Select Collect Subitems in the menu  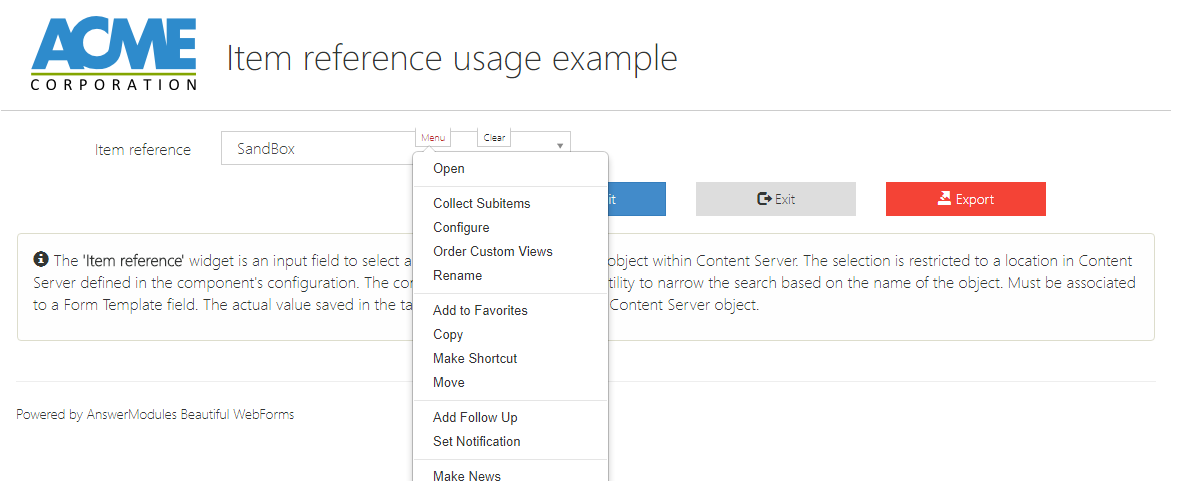click(481, 203)
